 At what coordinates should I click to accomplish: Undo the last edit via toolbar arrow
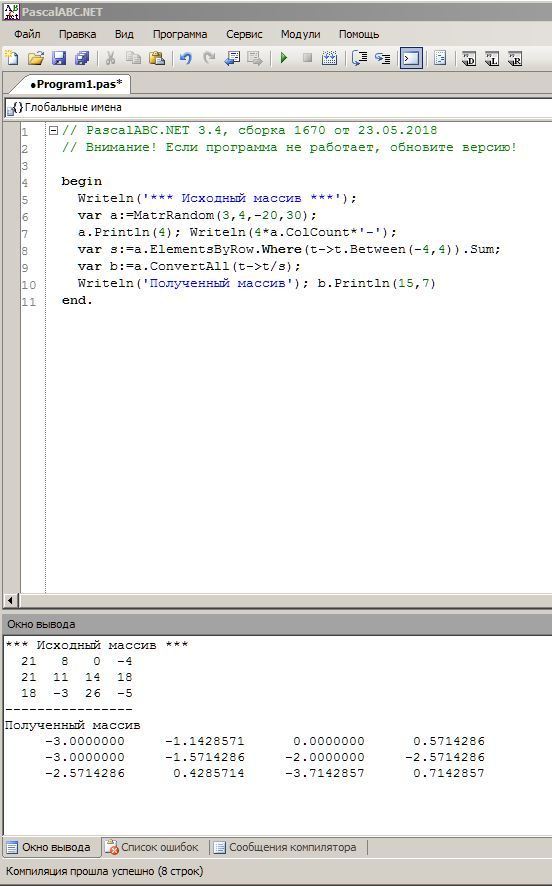(185, 58)
